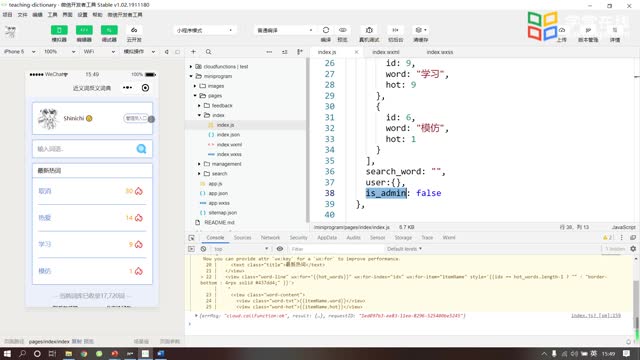The height and width of the screenshot is (360, 640).
Task: Click the Compile refresh icon
Action: pyautogui.click(x=326, y=30)
